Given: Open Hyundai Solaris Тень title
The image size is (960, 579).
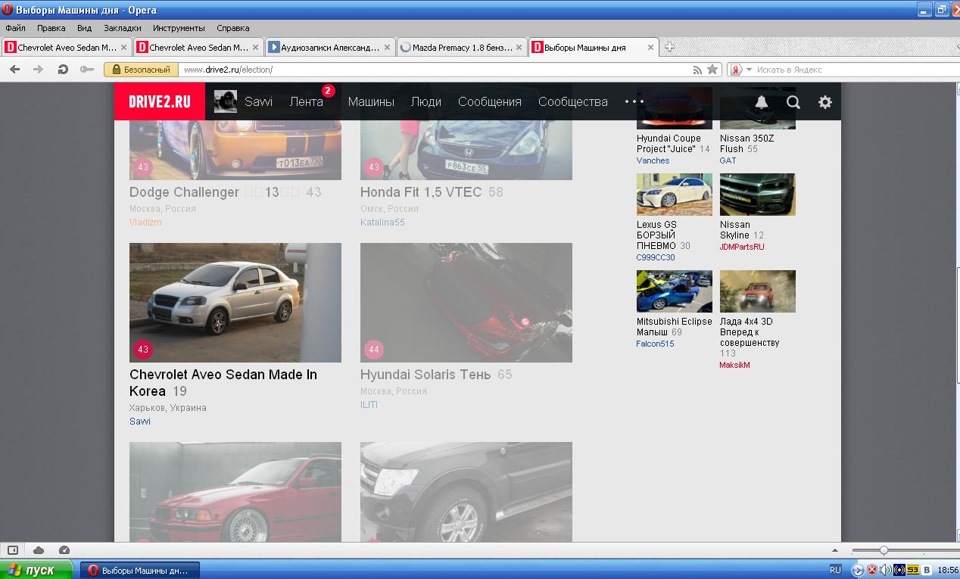Looking at the screenshot, I should point(425,375).
